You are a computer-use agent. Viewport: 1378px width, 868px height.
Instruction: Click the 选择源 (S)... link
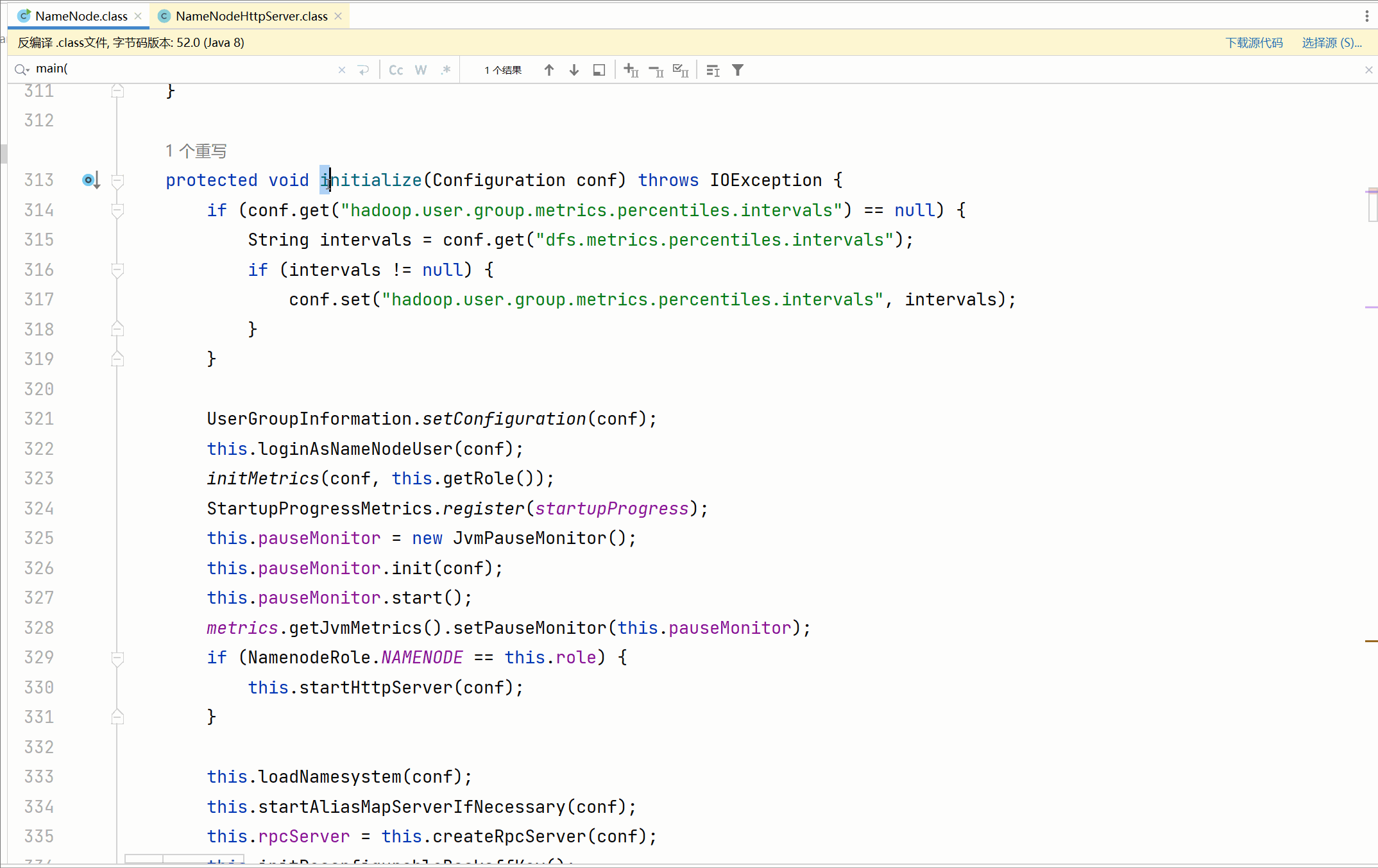(1331, 42)
